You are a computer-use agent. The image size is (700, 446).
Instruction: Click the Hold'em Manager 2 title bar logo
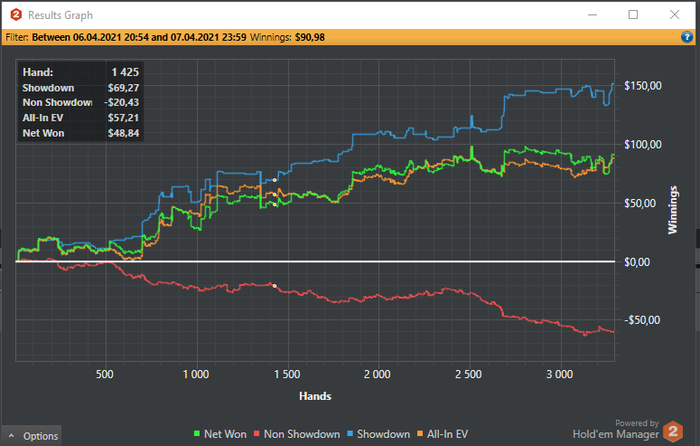16,15
